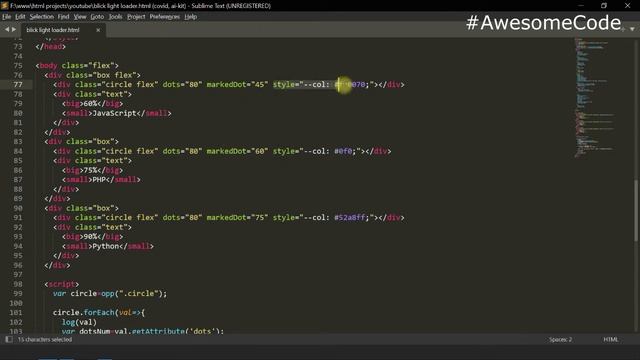Screen dimensions: 640x360
Task: Click the #52a8ff color value
Action: (x=349, y=218)
